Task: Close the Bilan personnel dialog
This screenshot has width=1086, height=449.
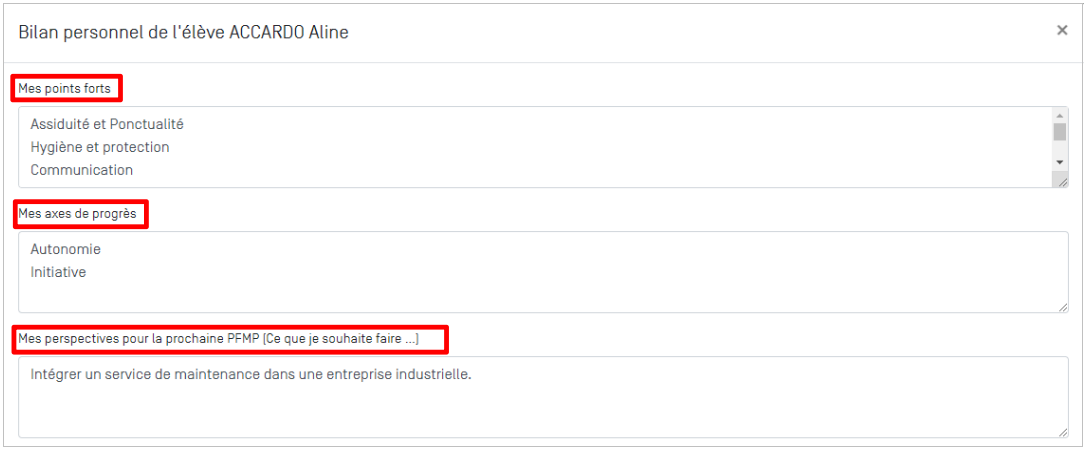Action: point(1062,31)
